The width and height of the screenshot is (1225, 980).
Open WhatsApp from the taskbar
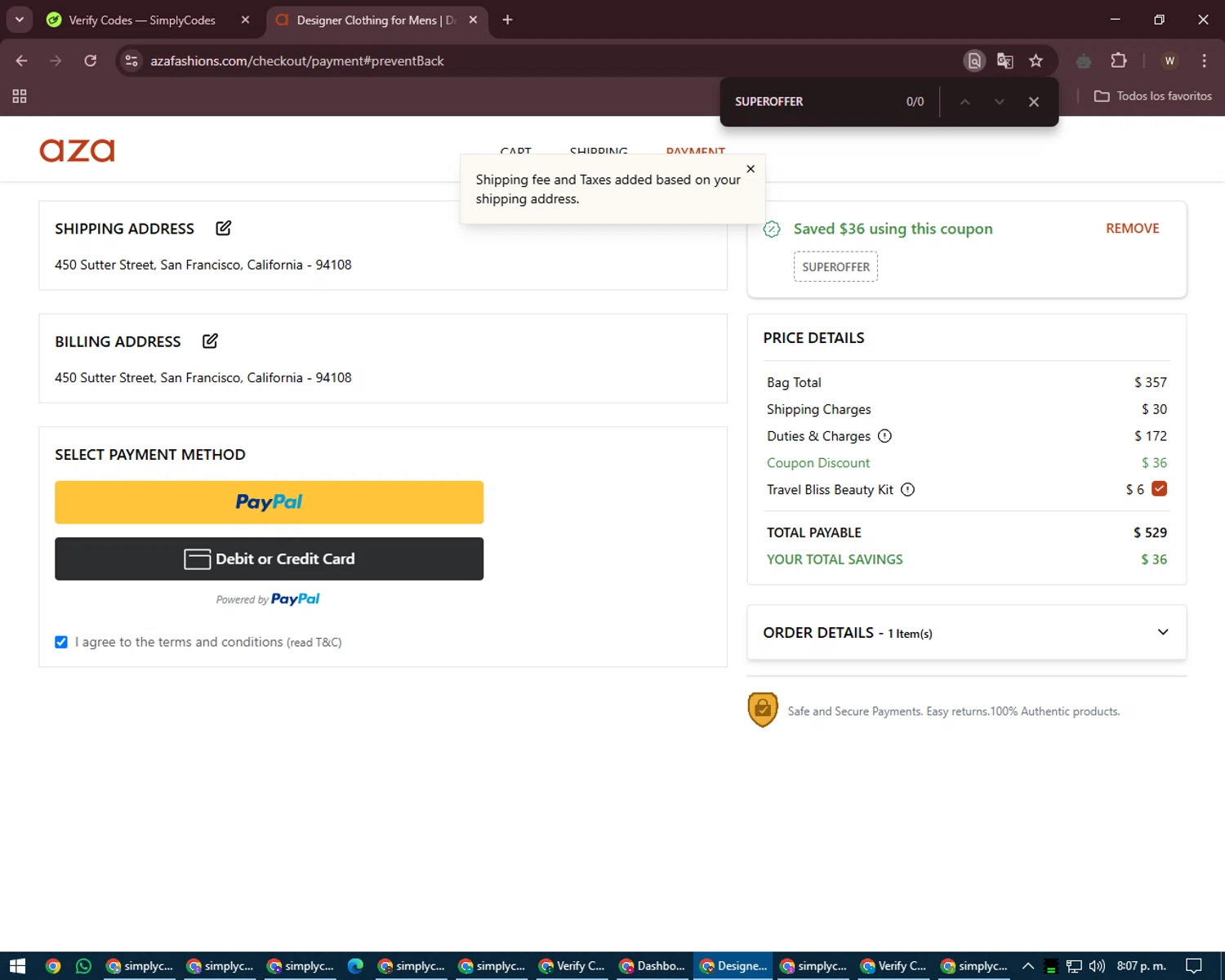click(x=83, y=966)
